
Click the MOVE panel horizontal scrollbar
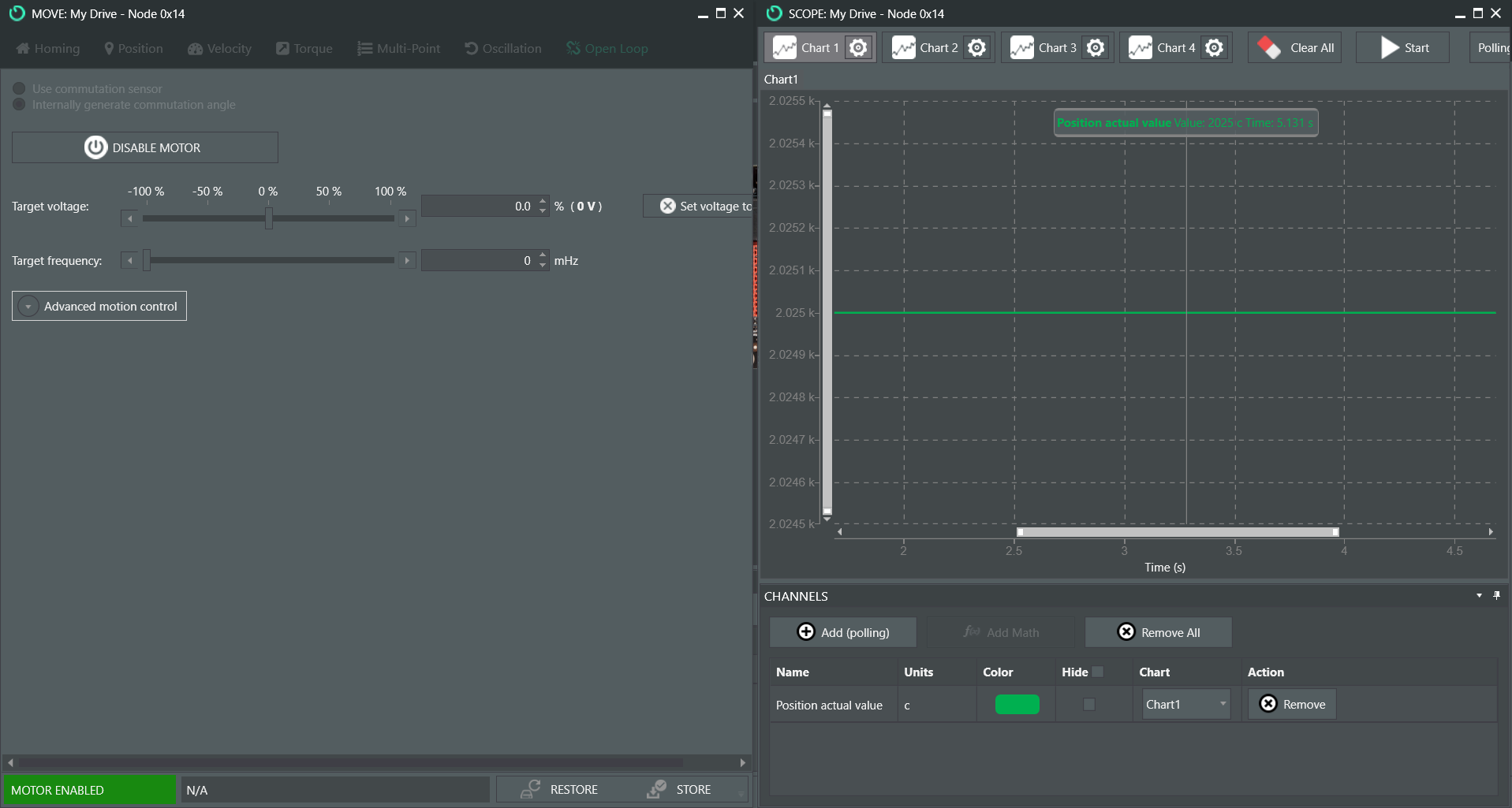click(351, 762)
